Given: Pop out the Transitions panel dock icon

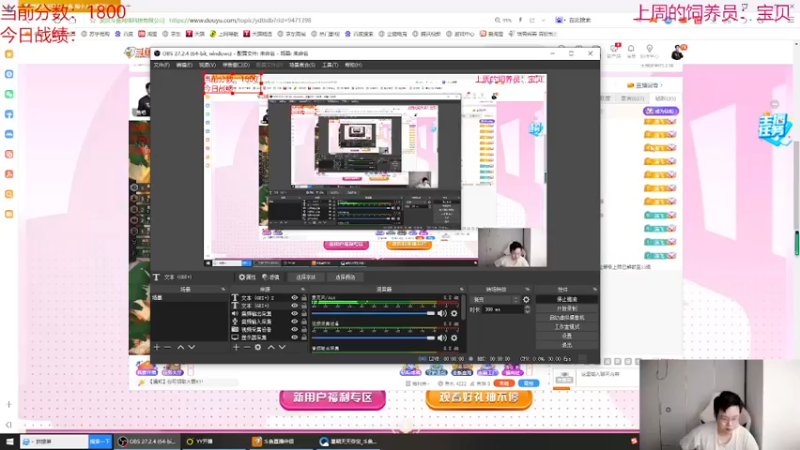Looking at the screenshot, I should pyautogui.click(x=528, y=289).
